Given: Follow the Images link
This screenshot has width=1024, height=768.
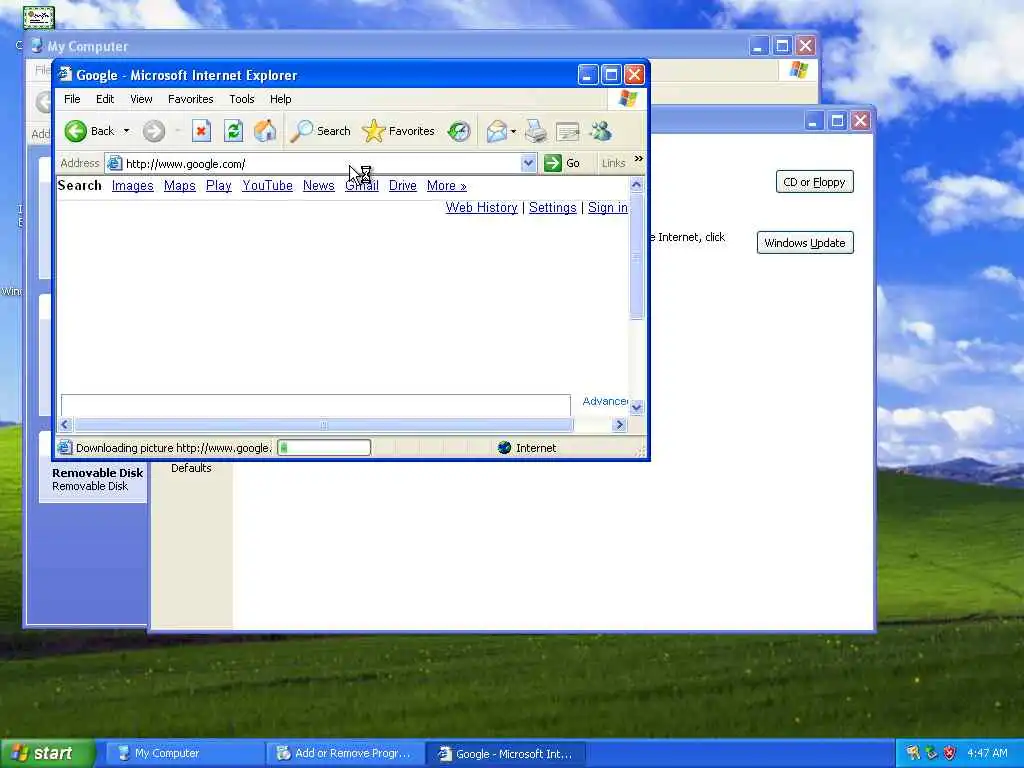Looking at the screenshot, I should pyautogui.click(x=133, y=186).
